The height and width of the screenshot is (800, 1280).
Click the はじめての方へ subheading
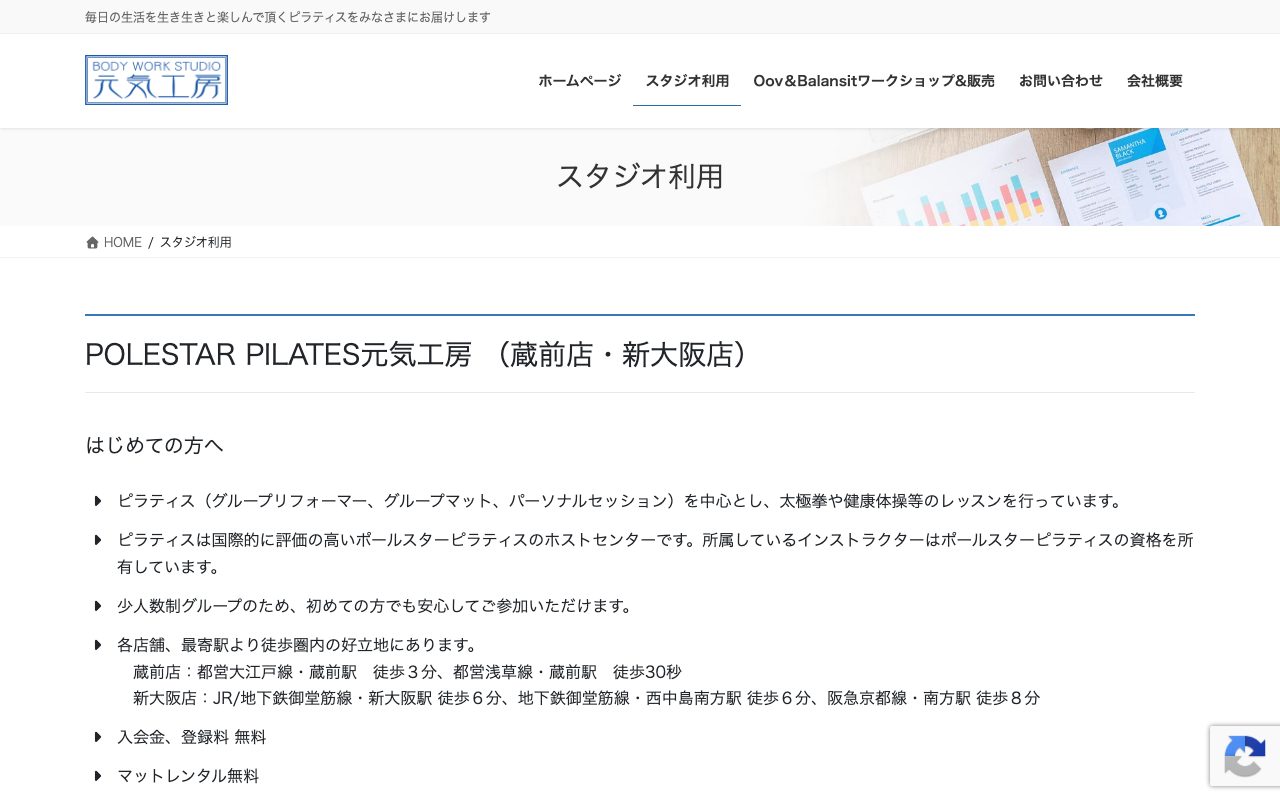[x=155, y=445]
